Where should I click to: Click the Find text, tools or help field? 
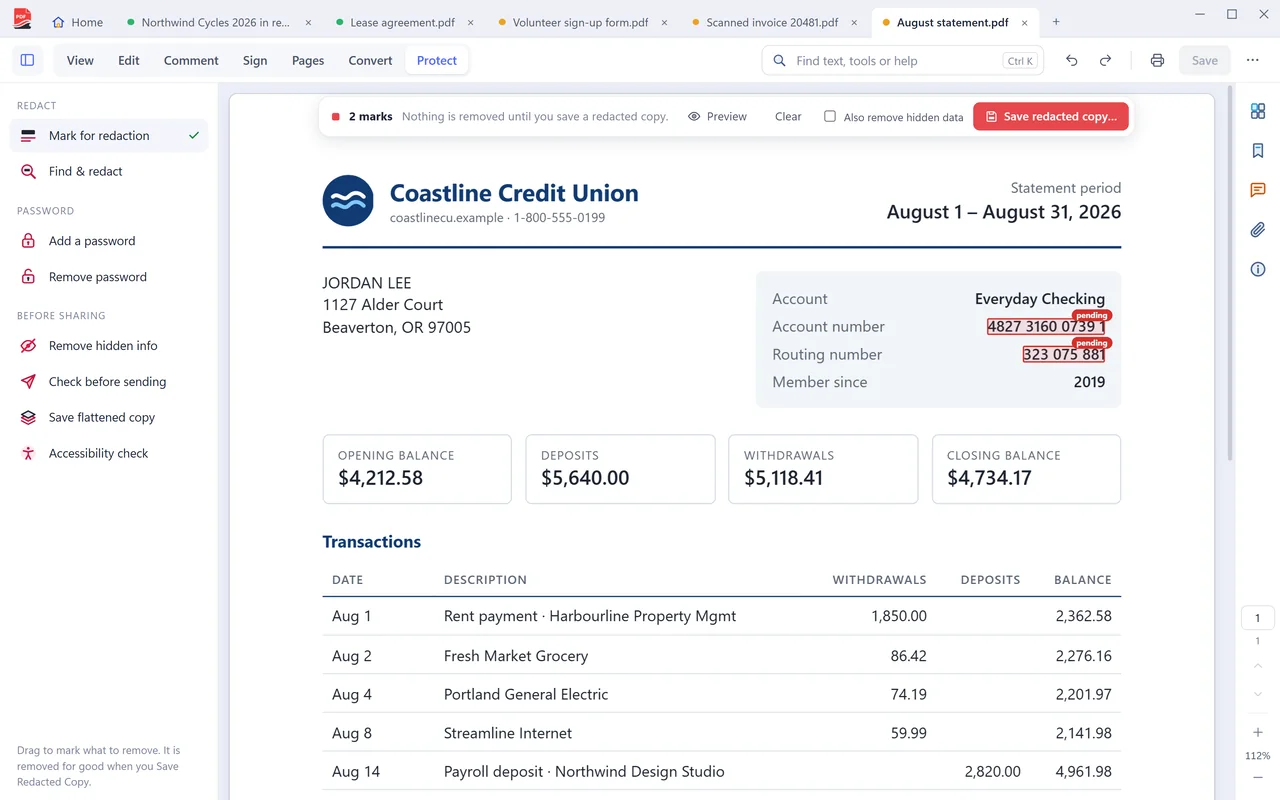(x=903, y=60)
